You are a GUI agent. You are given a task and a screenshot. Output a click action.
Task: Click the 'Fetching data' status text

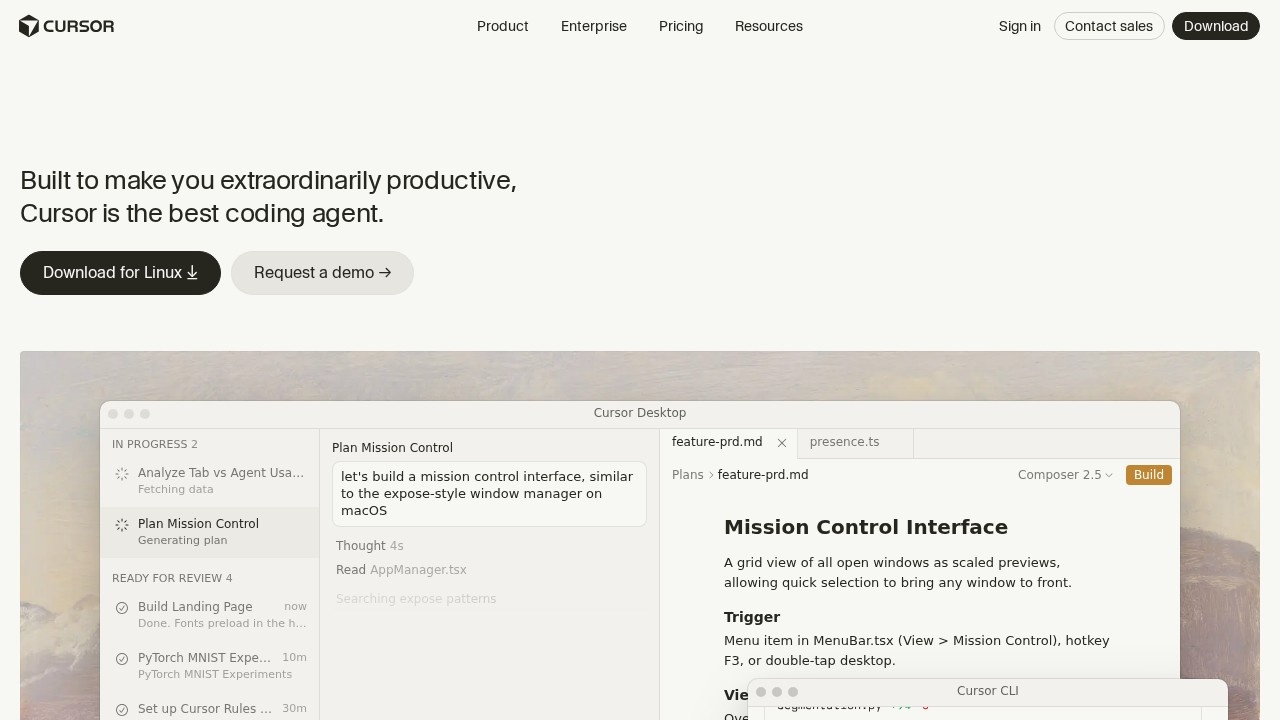[x=175, y=489]
